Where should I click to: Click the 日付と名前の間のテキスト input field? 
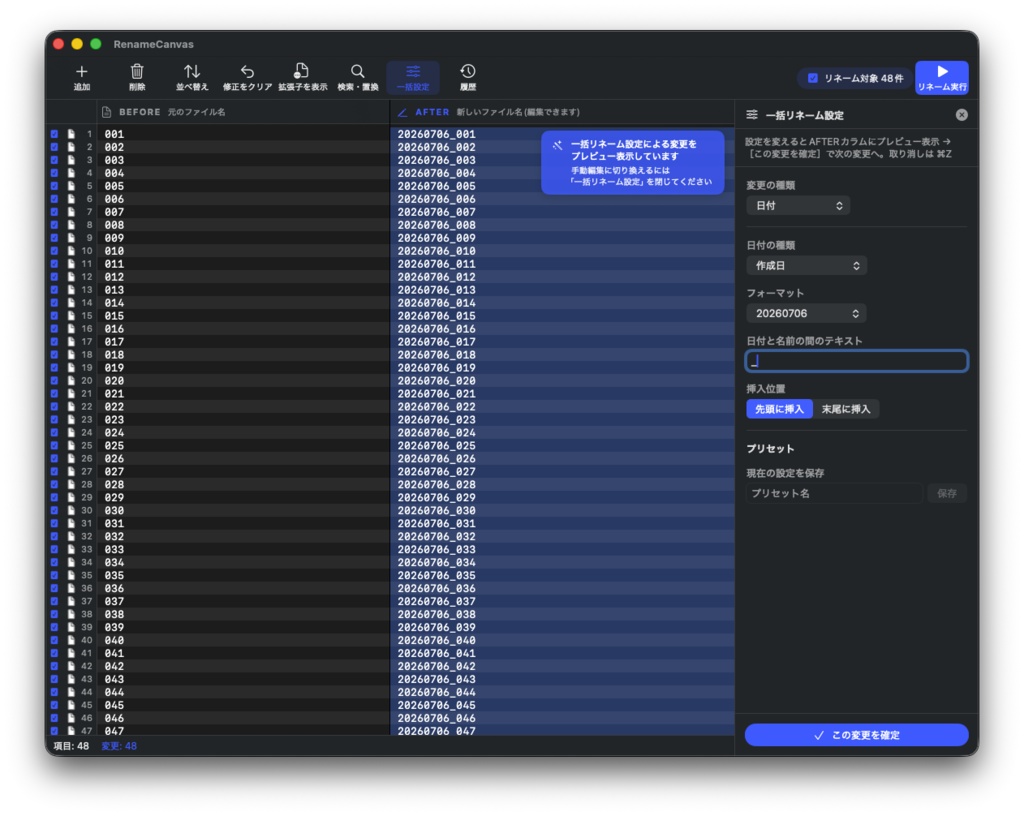coord(856,361)
